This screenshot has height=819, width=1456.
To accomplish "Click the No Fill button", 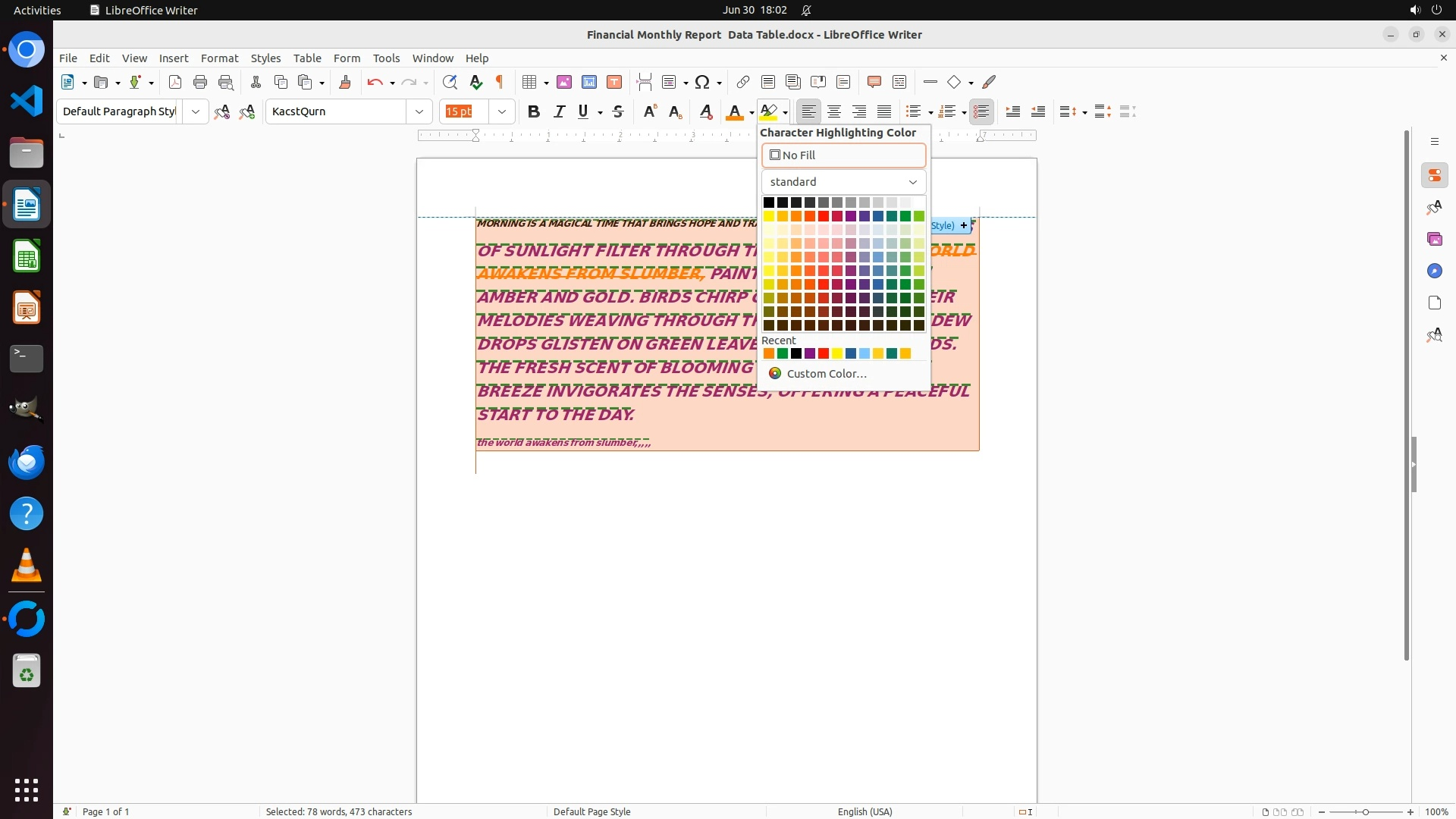I will [x=843, y=155].
